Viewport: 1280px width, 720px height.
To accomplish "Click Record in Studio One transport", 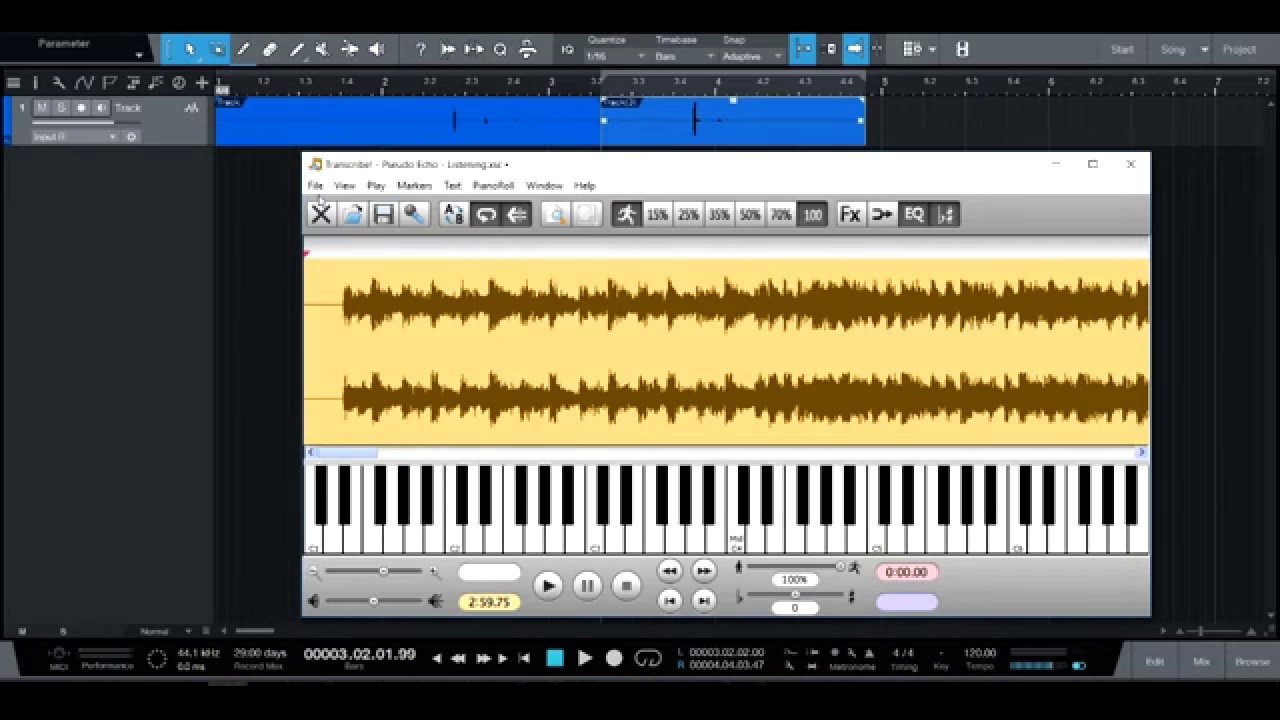I will (x=614, y=658).
